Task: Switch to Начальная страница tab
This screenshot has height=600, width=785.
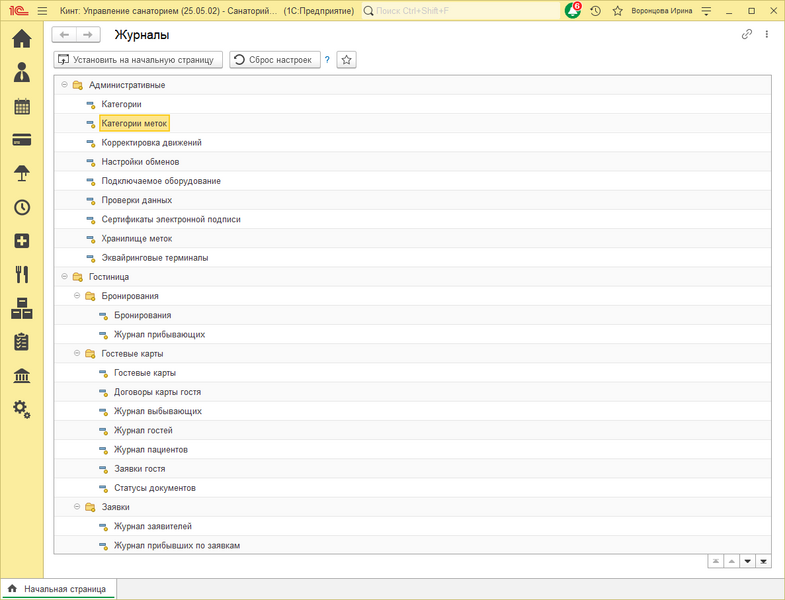Action: point(58,589)
